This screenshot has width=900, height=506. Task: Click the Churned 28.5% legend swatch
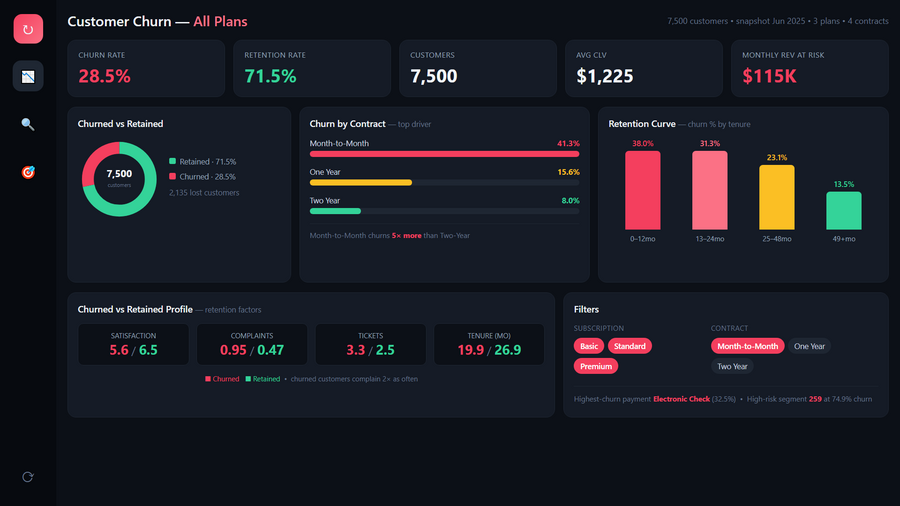172,176
